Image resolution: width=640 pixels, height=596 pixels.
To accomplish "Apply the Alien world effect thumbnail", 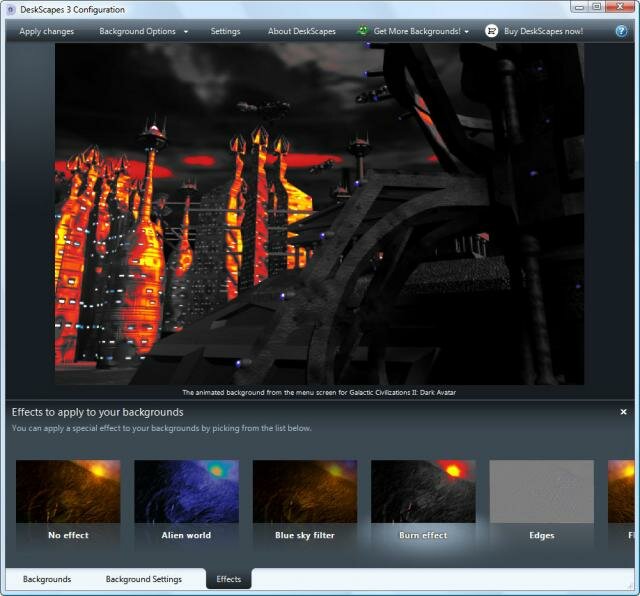I will 187,491.
